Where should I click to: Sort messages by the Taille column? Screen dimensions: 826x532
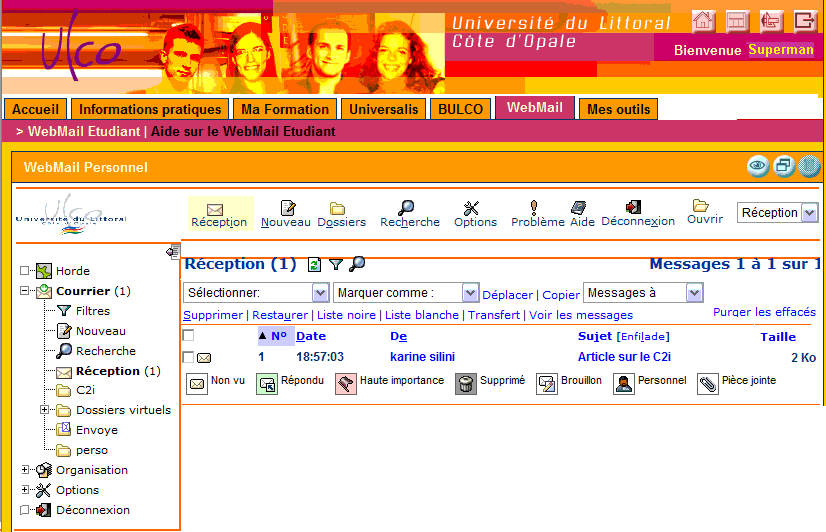[778, 337]
